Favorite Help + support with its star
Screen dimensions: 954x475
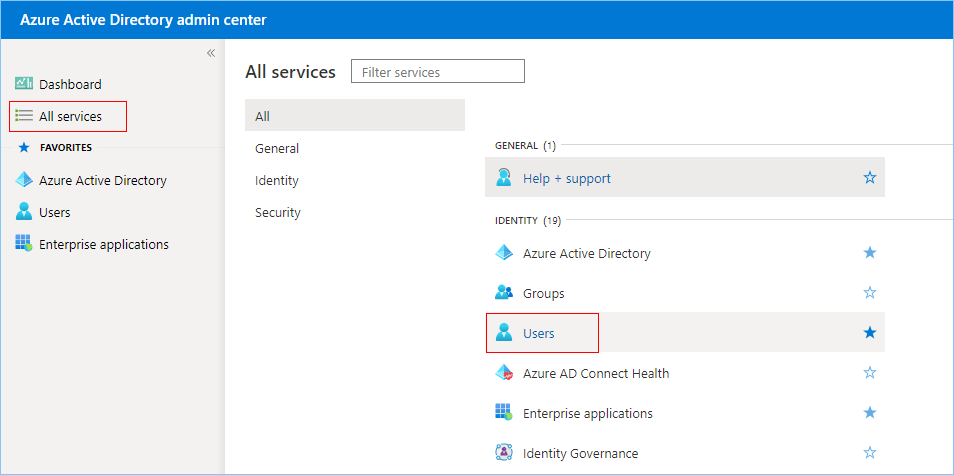[x=870, y=178]
